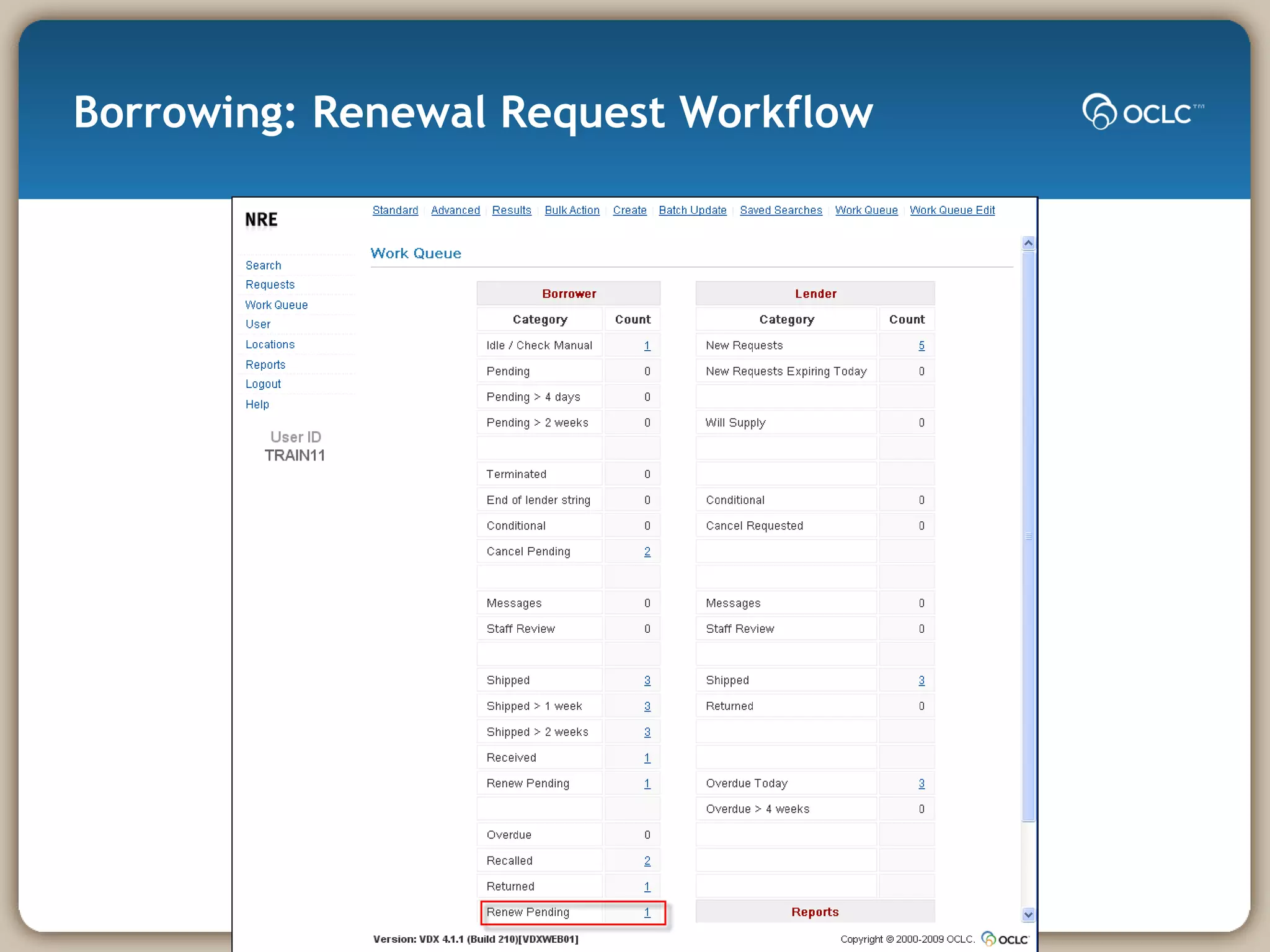The image size is (1270, 952).
Task: Open Shipped > 1 week count
Action: pos(647,707)
